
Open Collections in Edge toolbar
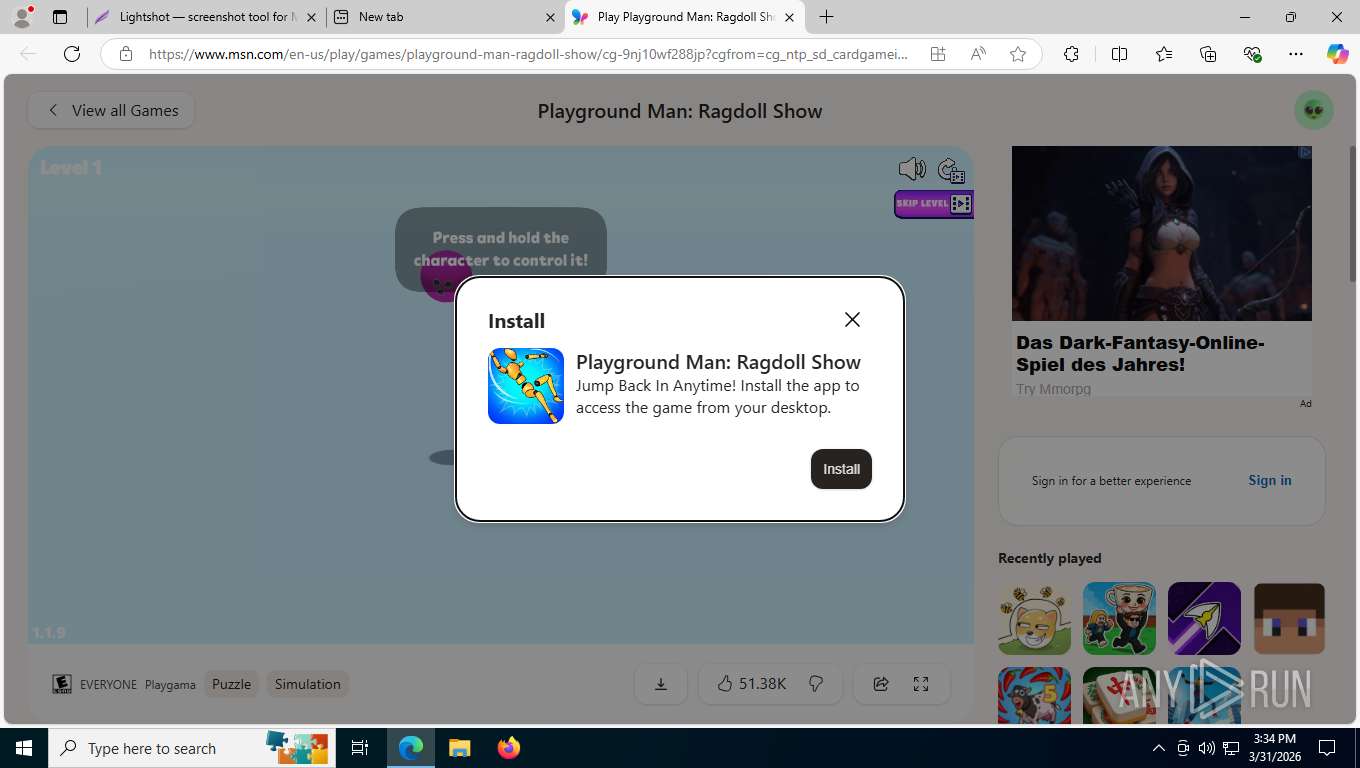pyautogui.click(x=1208, y=54)
